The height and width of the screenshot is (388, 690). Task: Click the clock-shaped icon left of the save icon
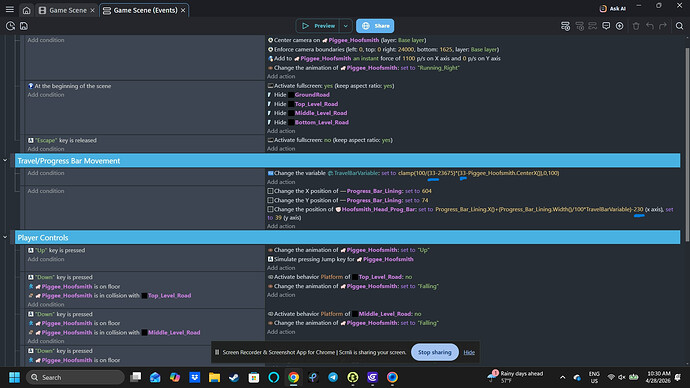10,26
